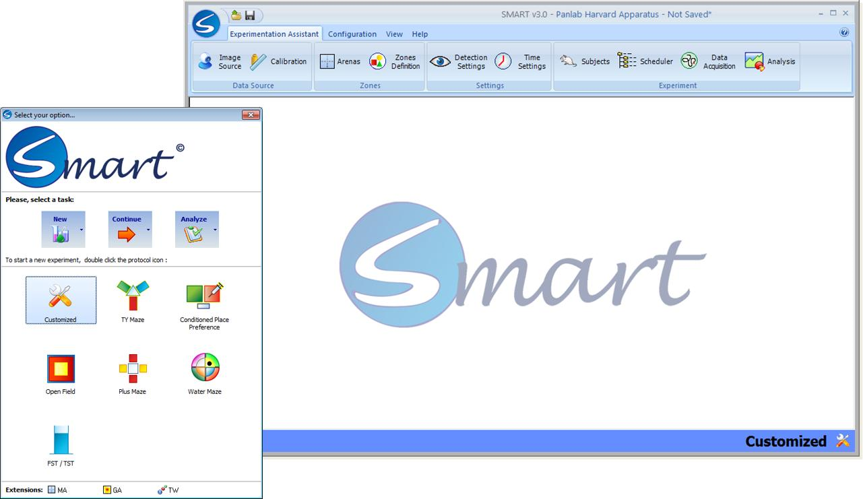Open the Calibration tool

[278, 62]
